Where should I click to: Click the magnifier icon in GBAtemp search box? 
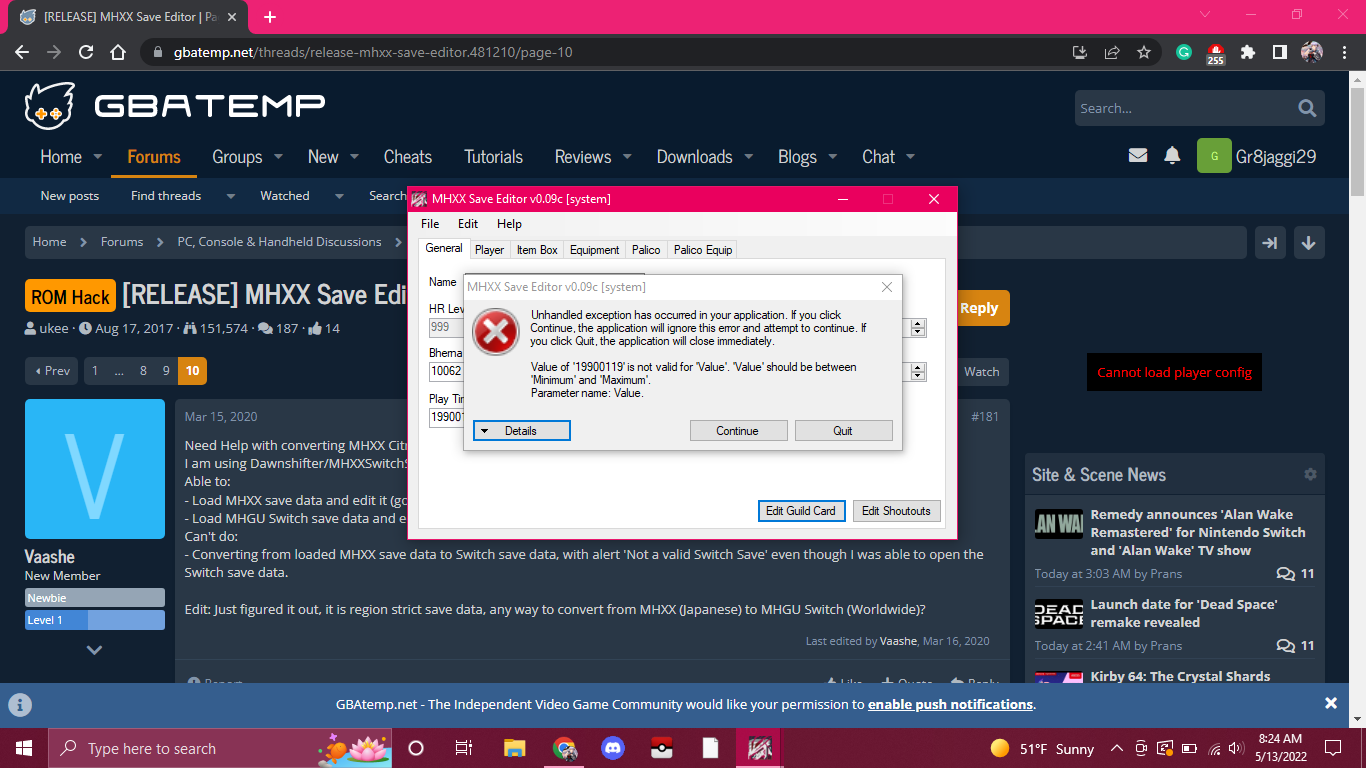tap(1307, 108)
